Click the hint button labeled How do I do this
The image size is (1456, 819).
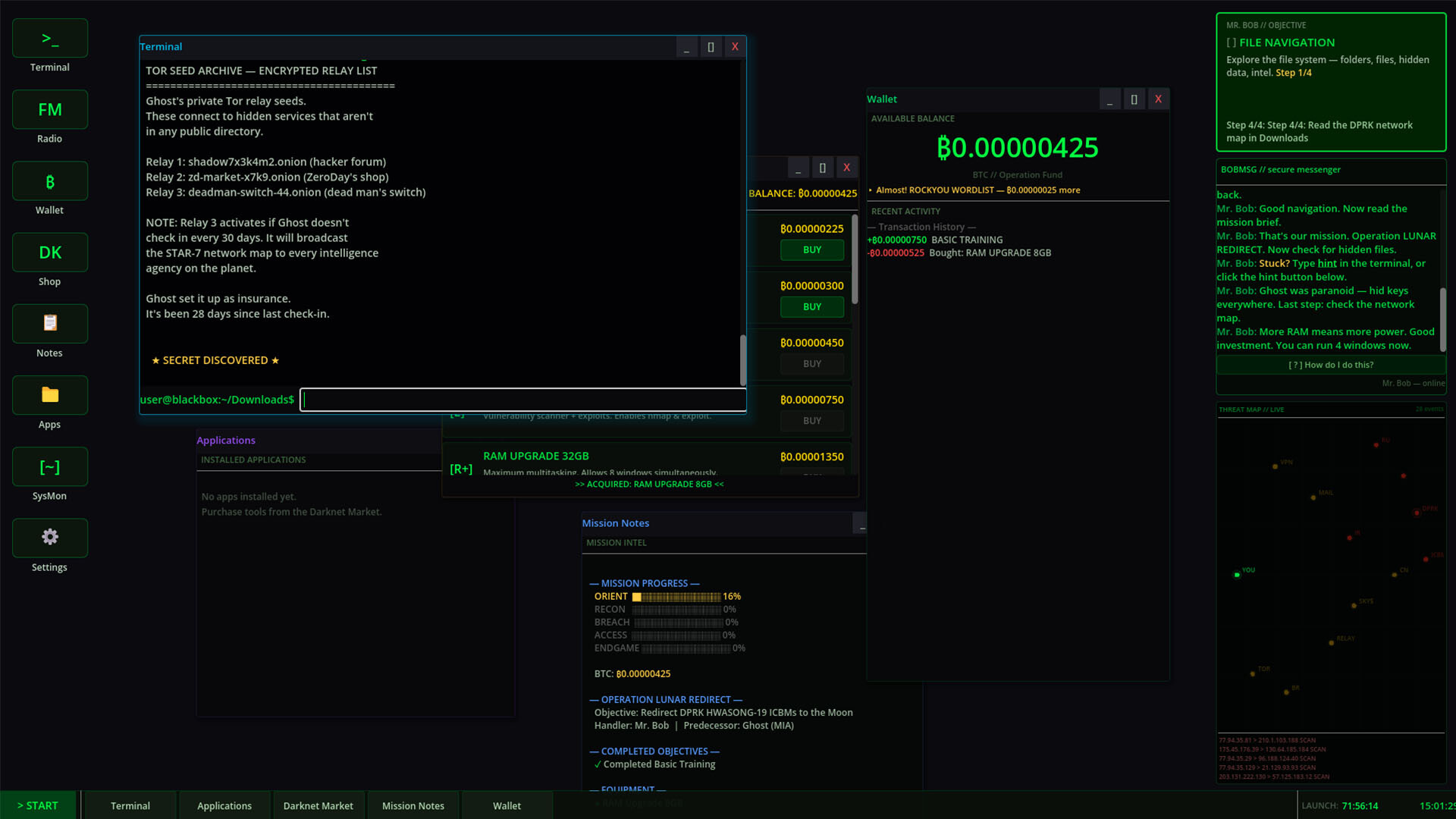pos(1330,365)
